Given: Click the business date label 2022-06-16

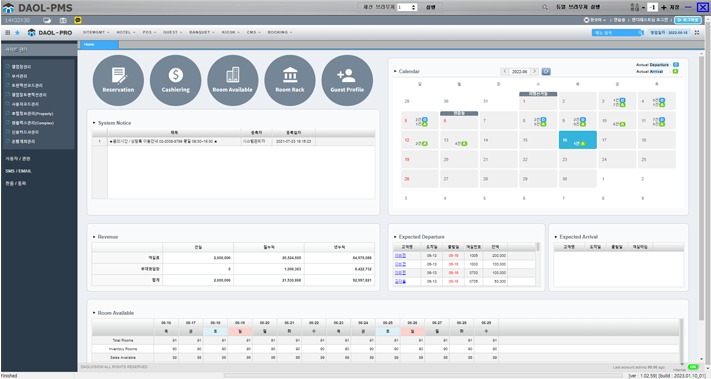Looking at the screenshot, I should point(668,33).
